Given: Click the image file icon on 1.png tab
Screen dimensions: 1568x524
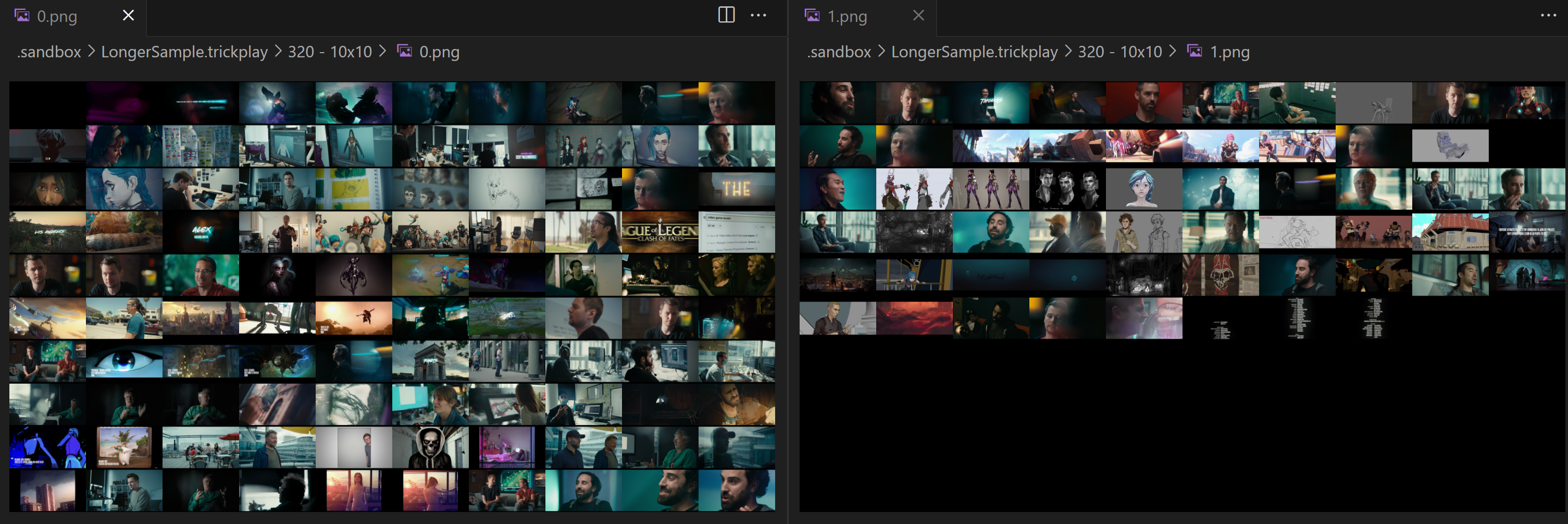Looking at the screenshot, I should click(812, 16).
